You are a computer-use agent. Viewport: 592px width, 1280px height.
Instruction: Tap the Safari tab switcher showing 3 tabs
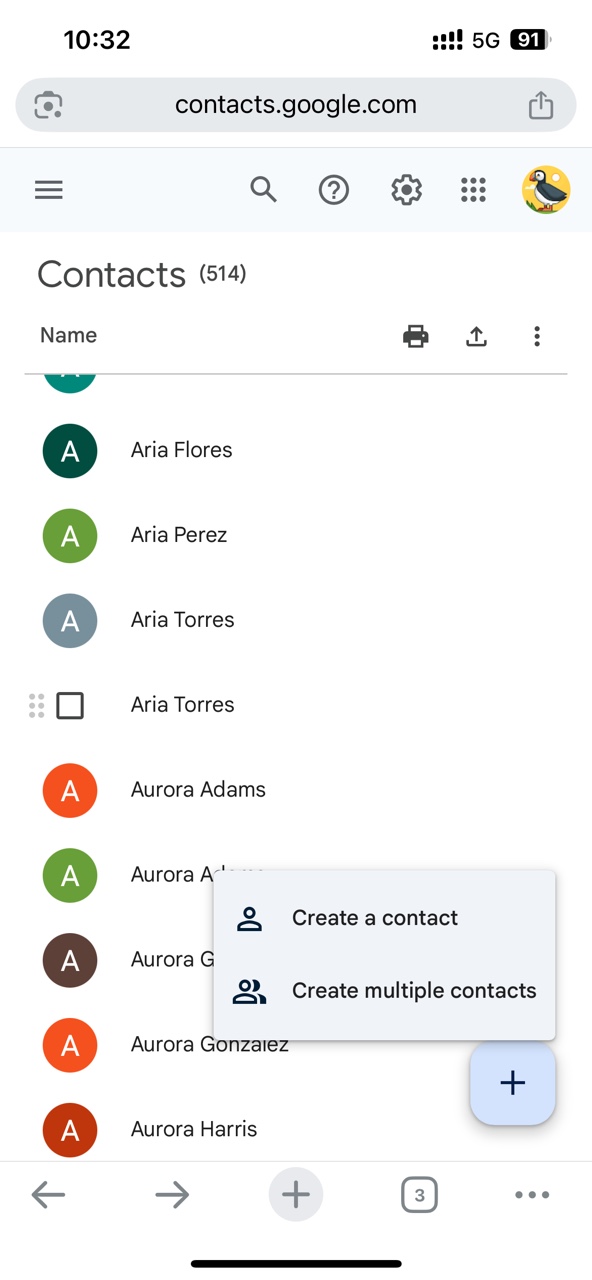click(419, 1194)
